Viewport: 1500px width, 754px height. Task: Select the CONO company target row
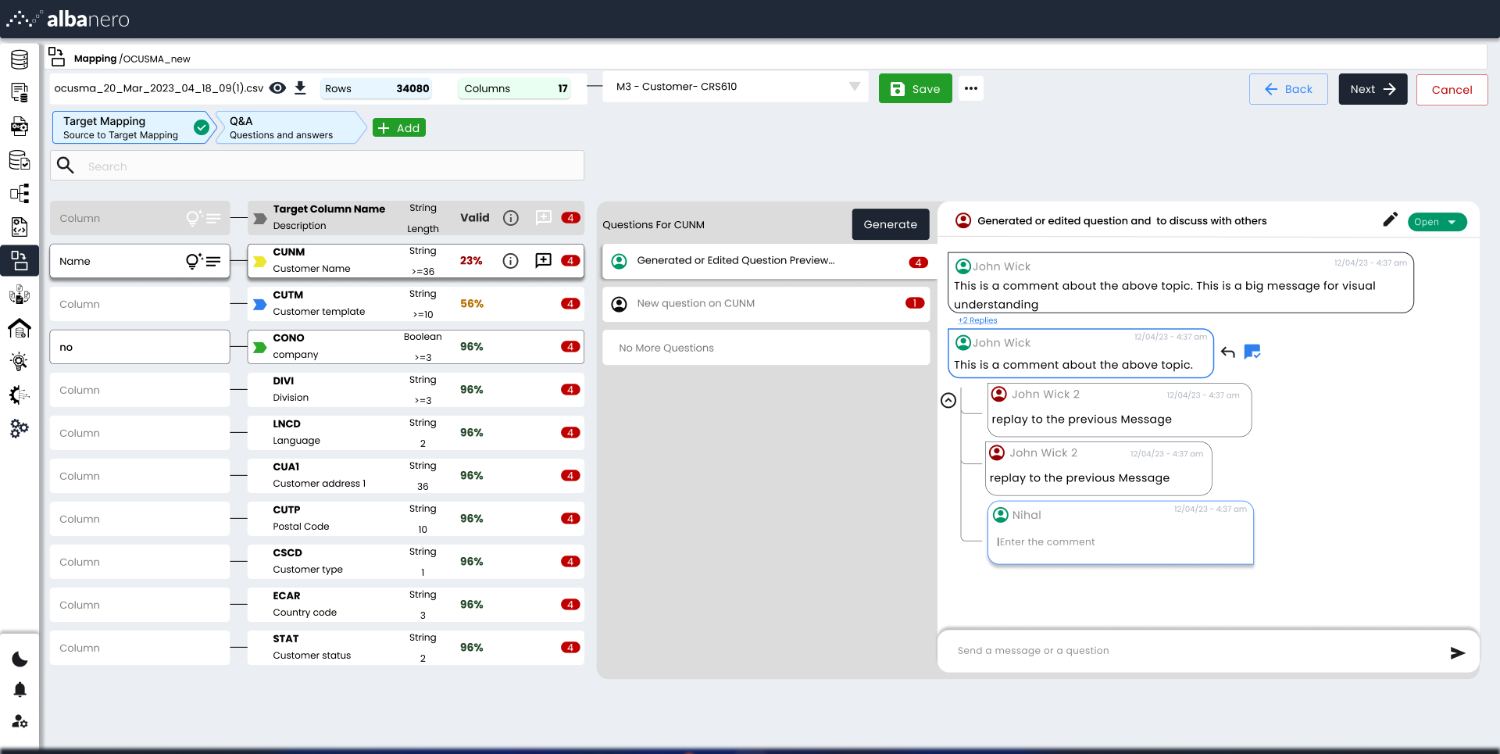pos(416,346)
